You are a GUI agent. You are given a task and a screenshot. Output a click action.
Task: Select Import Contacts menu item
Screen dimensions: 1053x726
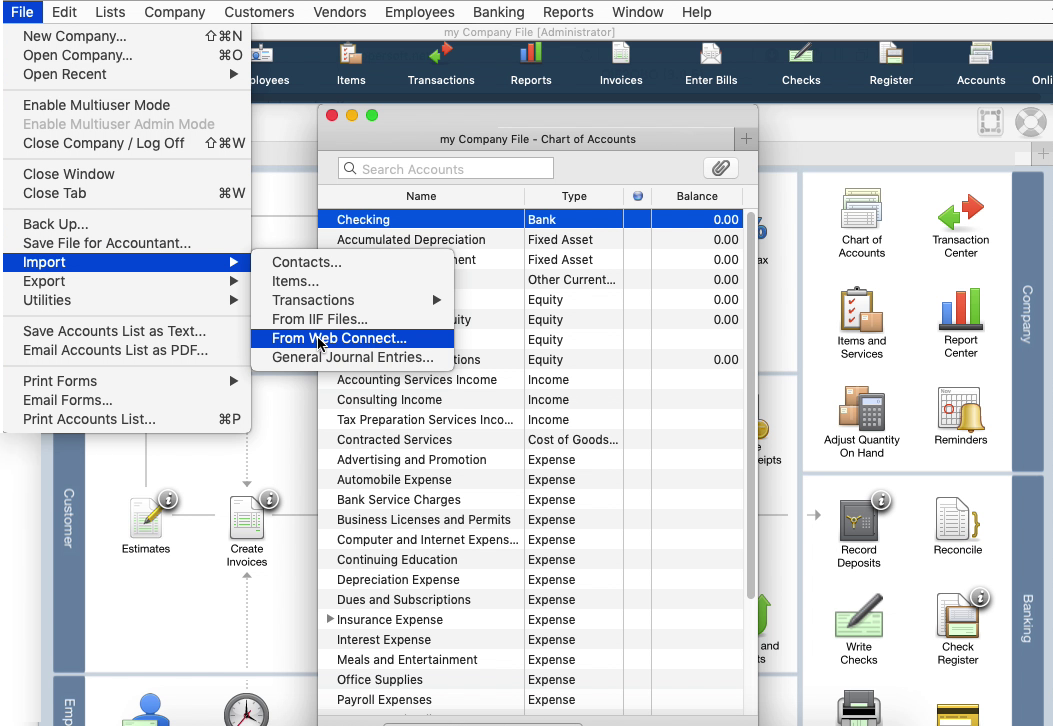[353, 262]
